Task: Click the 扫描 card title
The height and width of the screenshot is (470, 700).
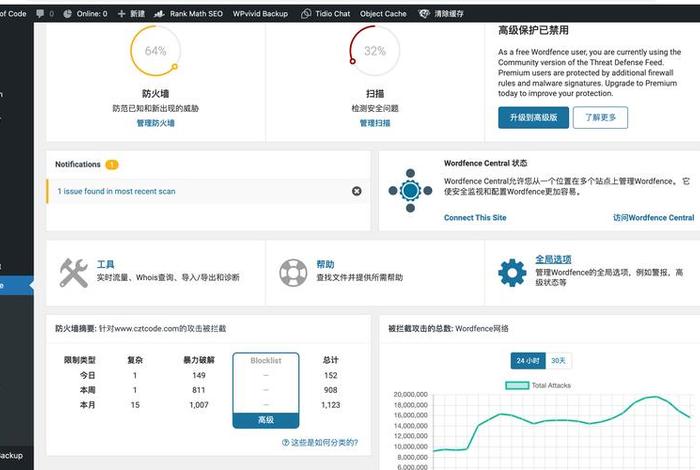Action: (375, 94)
